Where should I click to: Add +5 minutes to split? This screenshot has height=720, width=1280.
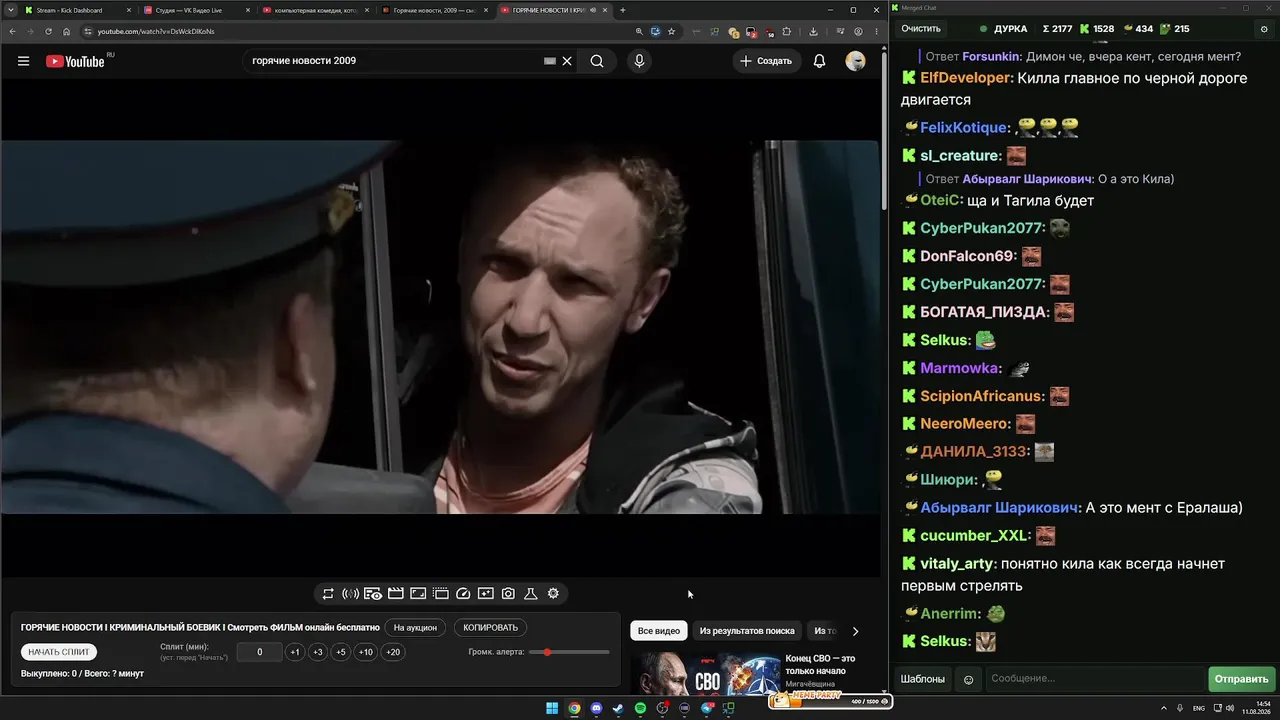tap(341, 652)
